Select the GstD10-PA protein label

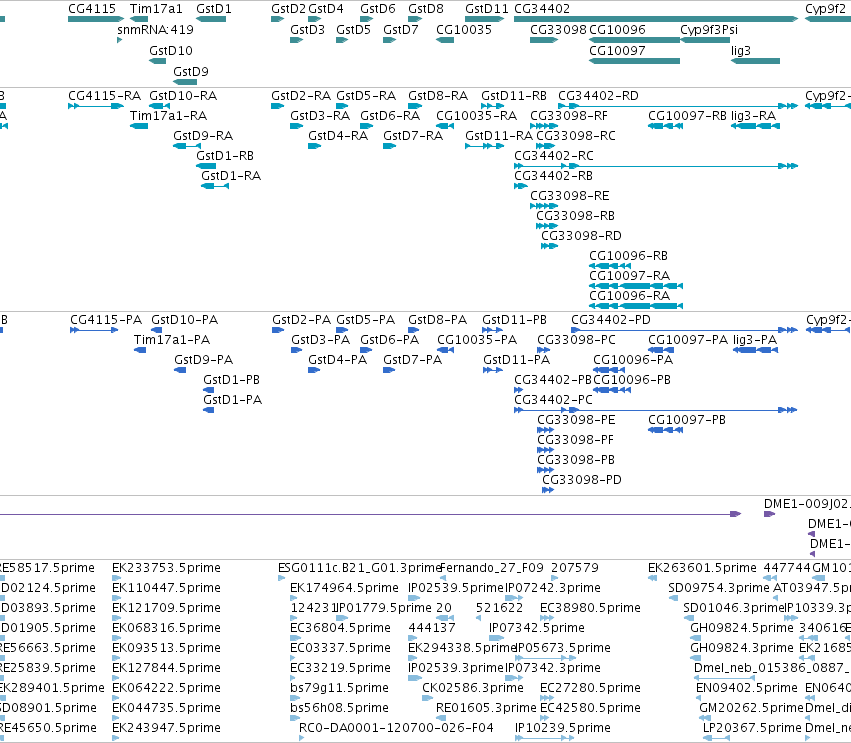[185, 320]
